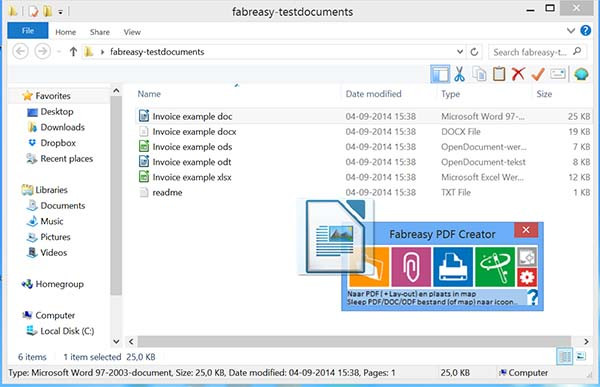Click fabreasy-testdocuments breadcrumb in address bar
The width and height of the screenshot is (600, 387).
coord(157,52)
